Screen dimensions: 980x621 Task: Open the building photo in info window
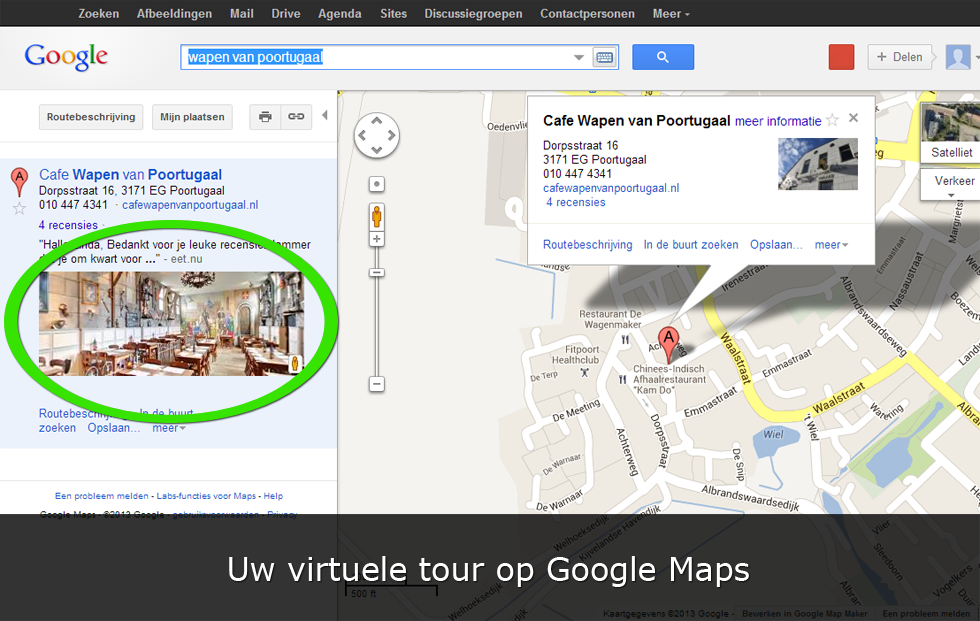(818, 164)
